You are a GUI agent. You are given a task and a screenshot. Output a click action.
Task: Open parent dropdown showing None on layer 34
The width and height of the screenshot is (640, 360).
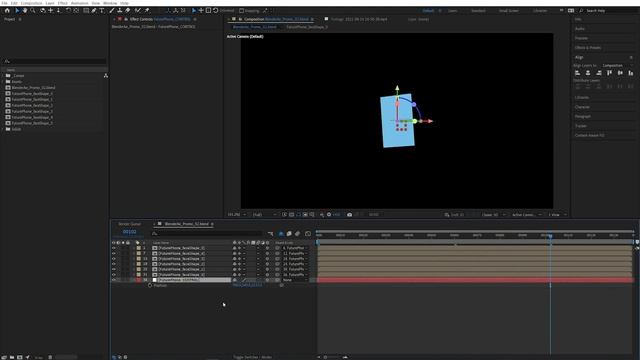point(295,280)
